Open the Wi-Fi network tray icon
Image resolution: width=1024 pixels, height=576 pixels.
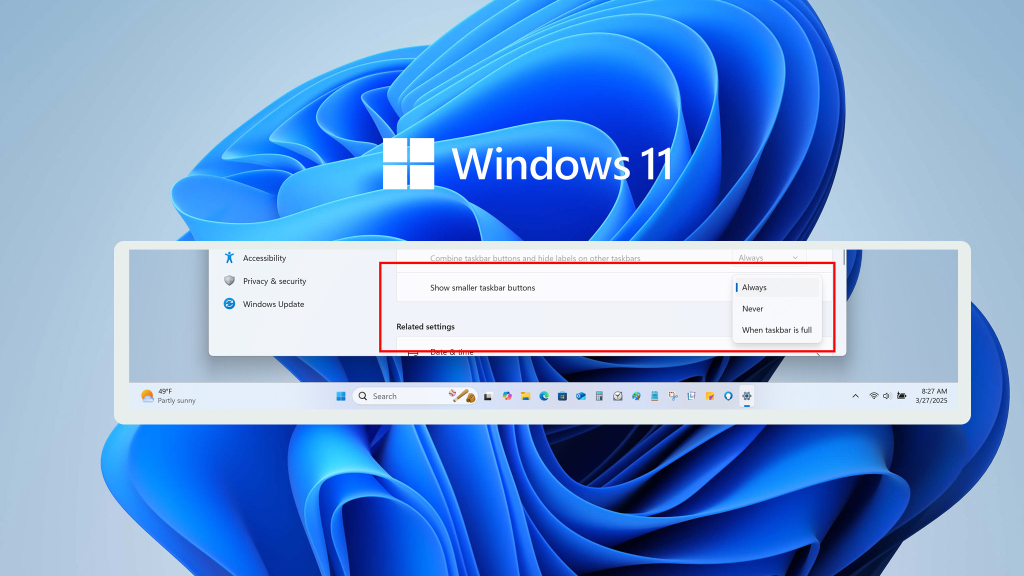click(x=873, y=396)
